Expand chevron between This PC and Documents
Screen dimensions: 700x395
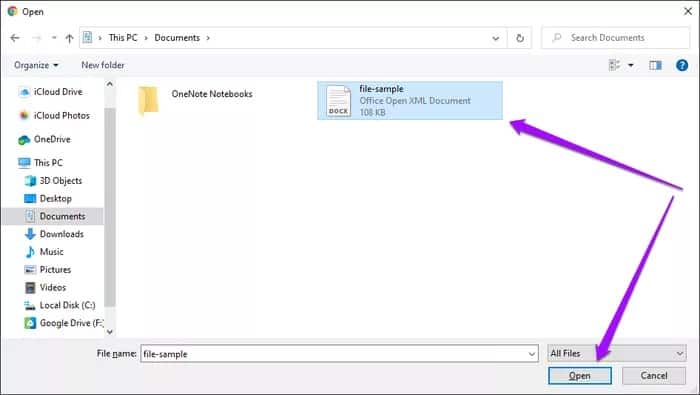pyautogui.click(x=146, y=38)
